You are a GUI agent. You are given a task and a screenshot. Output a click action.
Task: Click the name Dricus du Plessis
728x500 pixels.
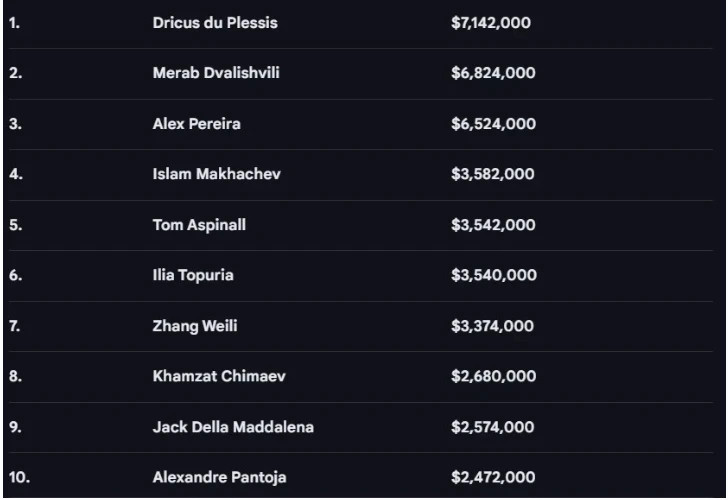(x=215, y=23)
